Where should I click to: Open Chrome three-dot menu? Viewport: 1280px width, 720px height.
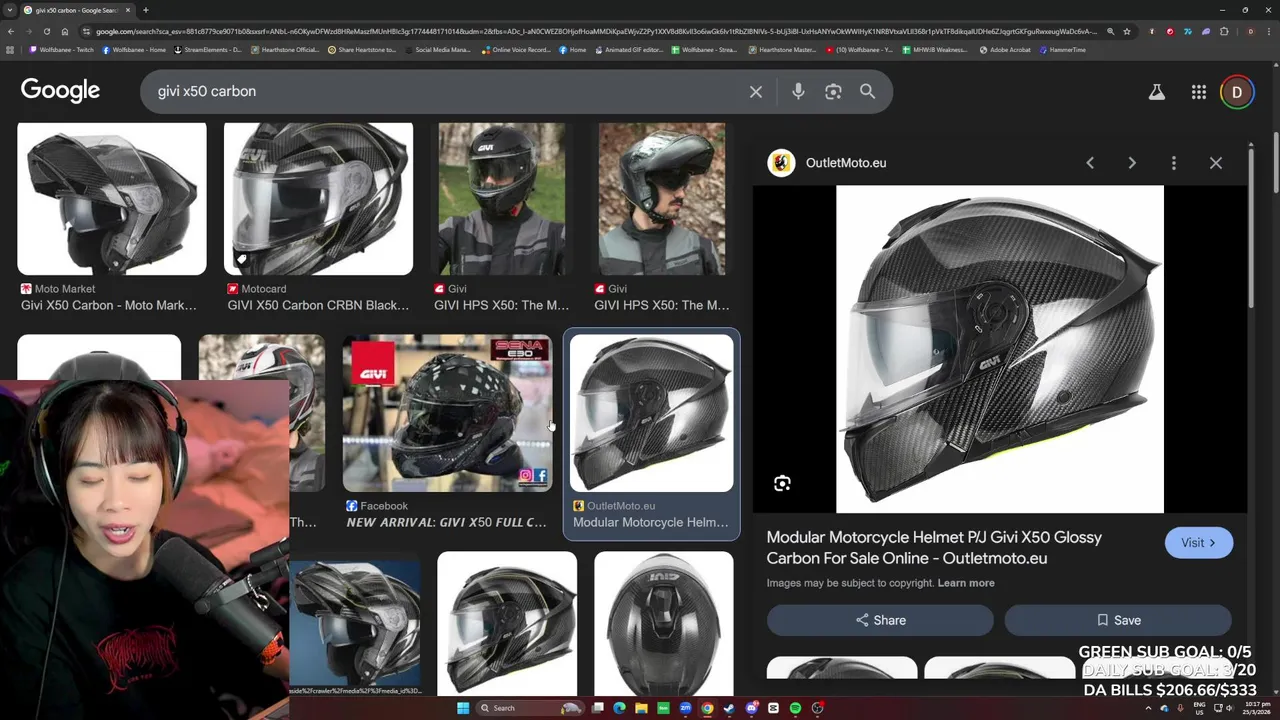[1269, 31]
